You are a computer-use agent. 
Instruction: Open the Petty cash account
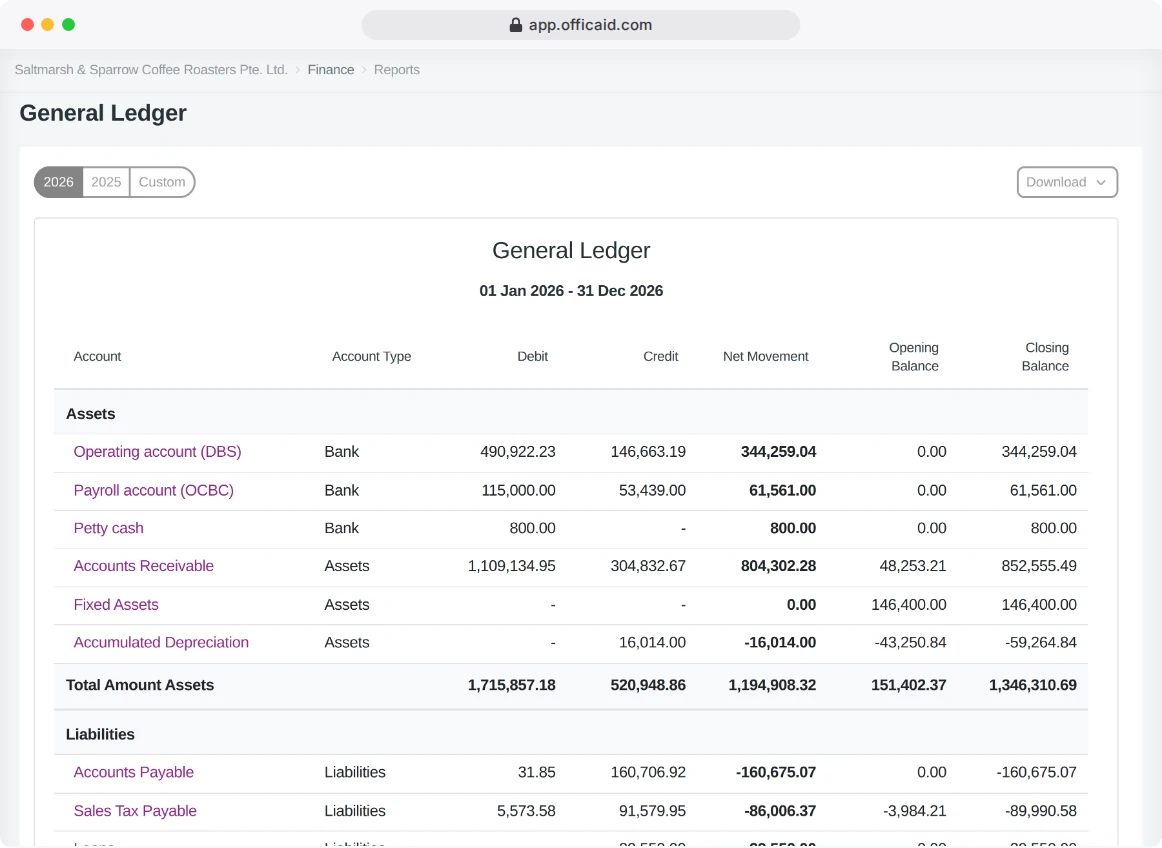[x=108, y=528]
